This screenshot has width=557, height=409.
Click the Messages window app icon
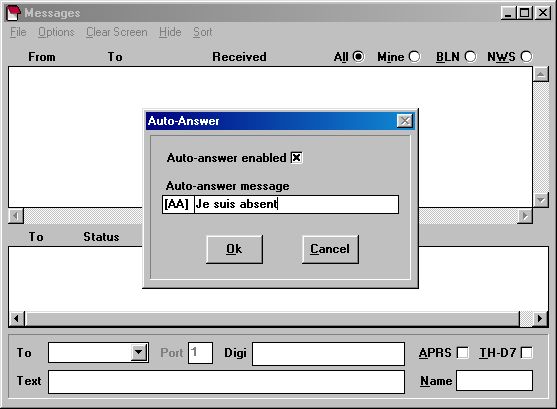point(13,13)
